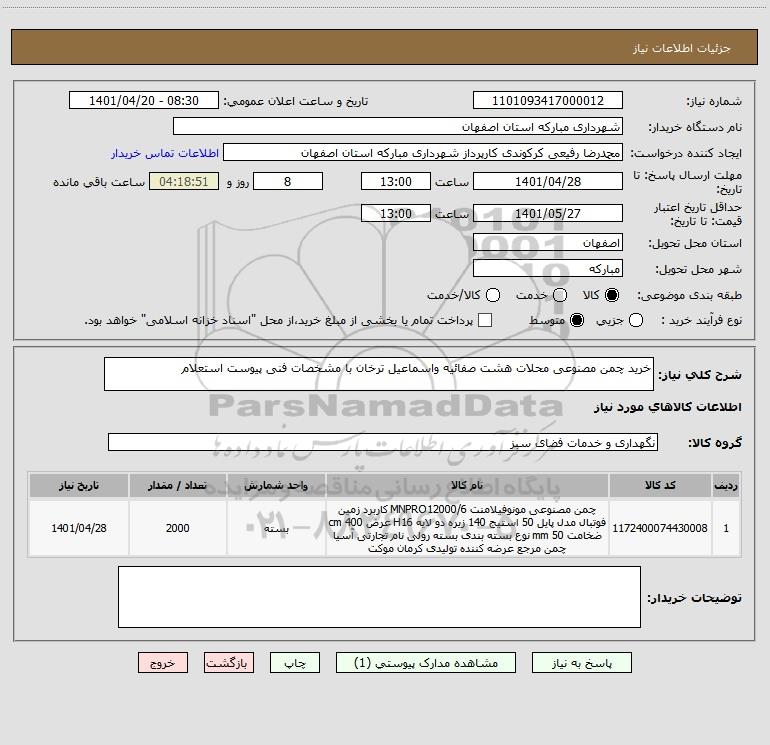
Task: Click the ردیف column header
Action: click(x=726, y=485)
